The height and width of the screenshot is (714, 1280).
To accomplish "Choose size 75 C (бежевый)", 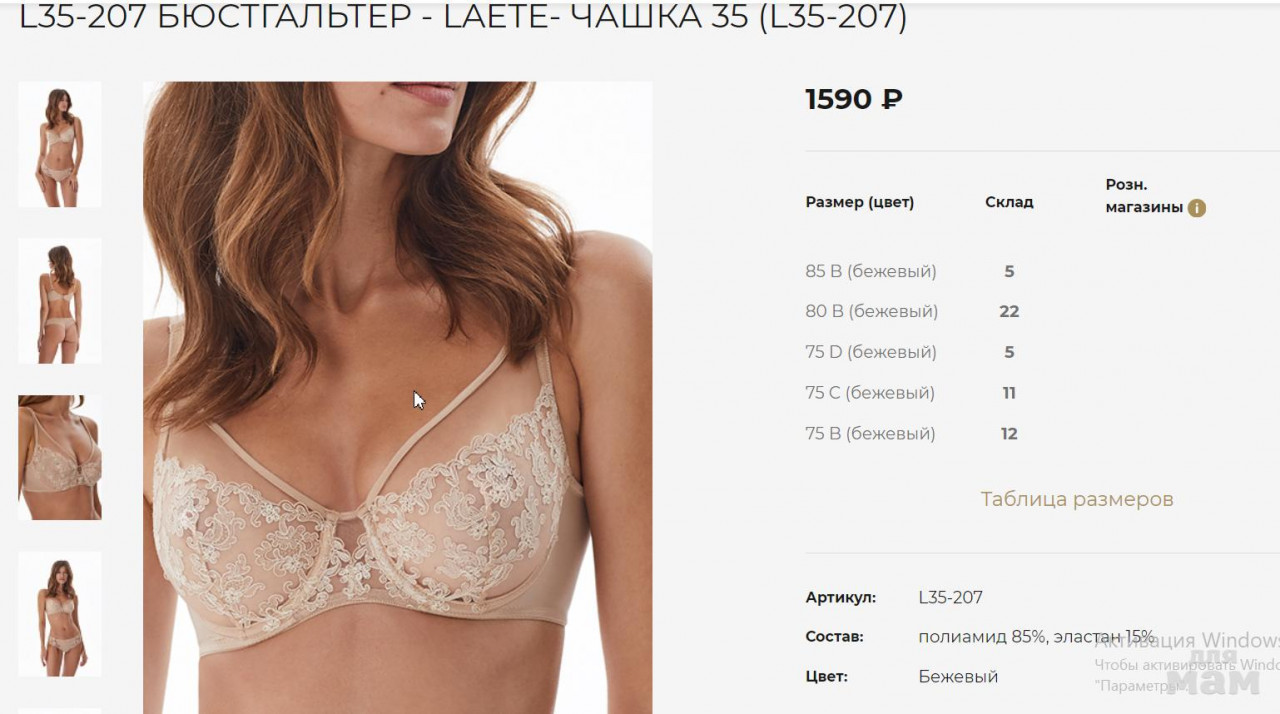I will coord(870,393).
